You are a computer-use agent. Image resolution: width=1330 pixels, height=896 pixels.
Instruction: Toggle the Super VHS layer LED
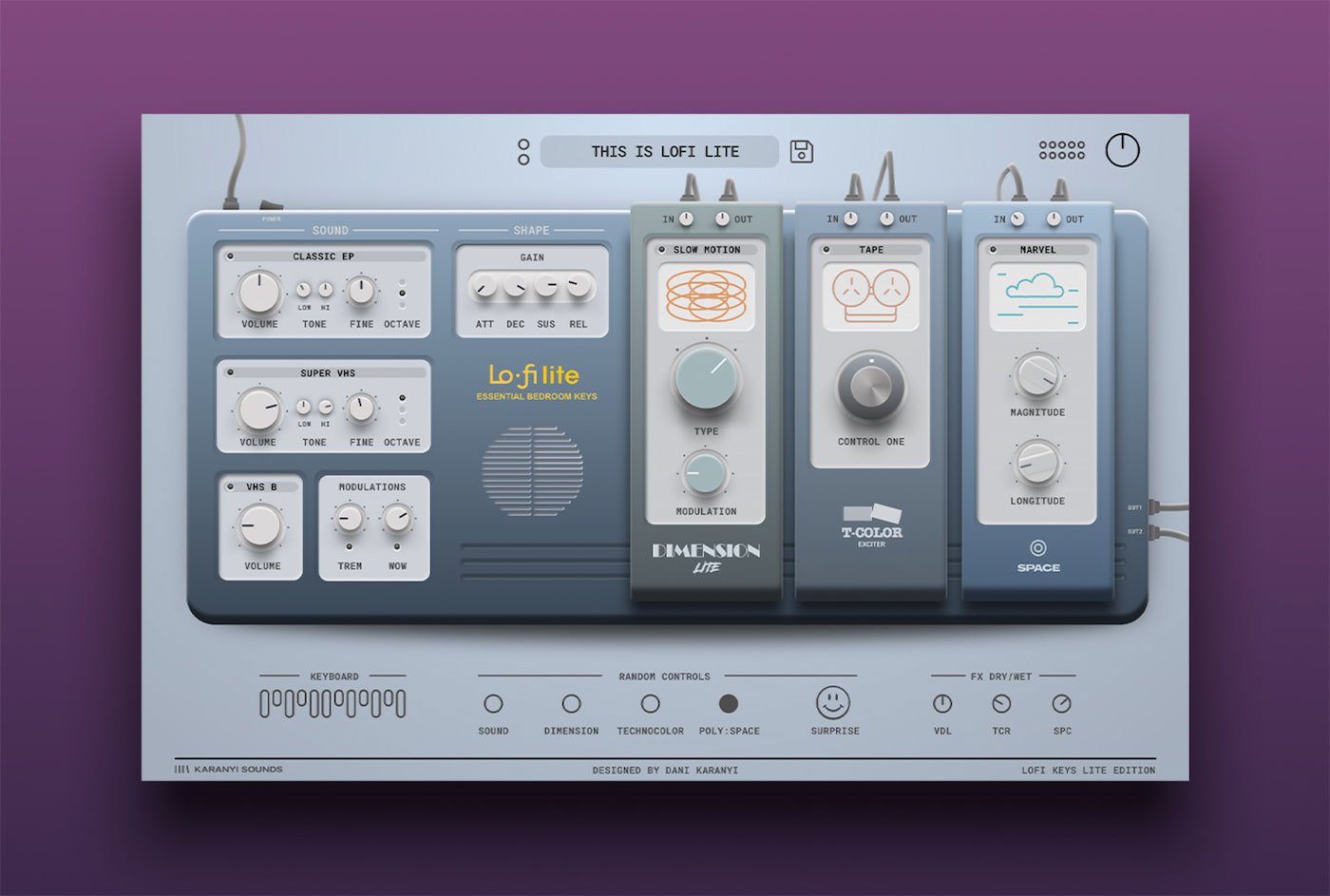pos(230,372)
